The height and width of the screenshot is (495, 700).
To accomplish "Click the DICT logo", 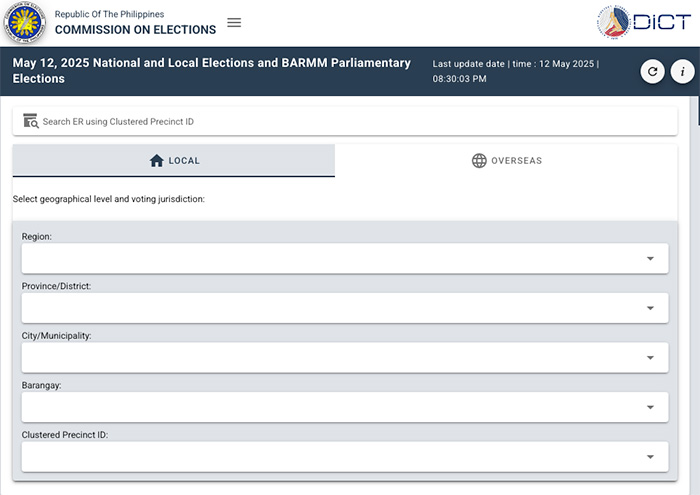I will pyautogui.click(x=644, y=22).
